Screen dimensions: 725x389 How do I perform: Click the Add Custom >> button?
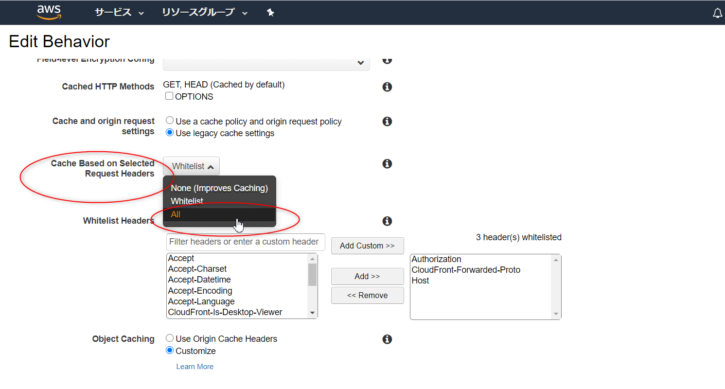367,246
